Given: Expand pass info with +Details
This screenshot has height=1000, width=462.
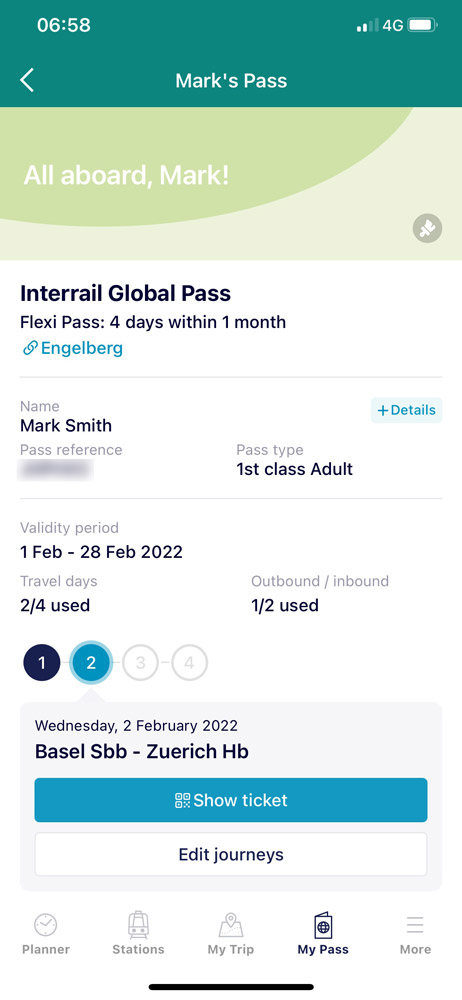Looking at the screenshot, I should coord(406,410).
